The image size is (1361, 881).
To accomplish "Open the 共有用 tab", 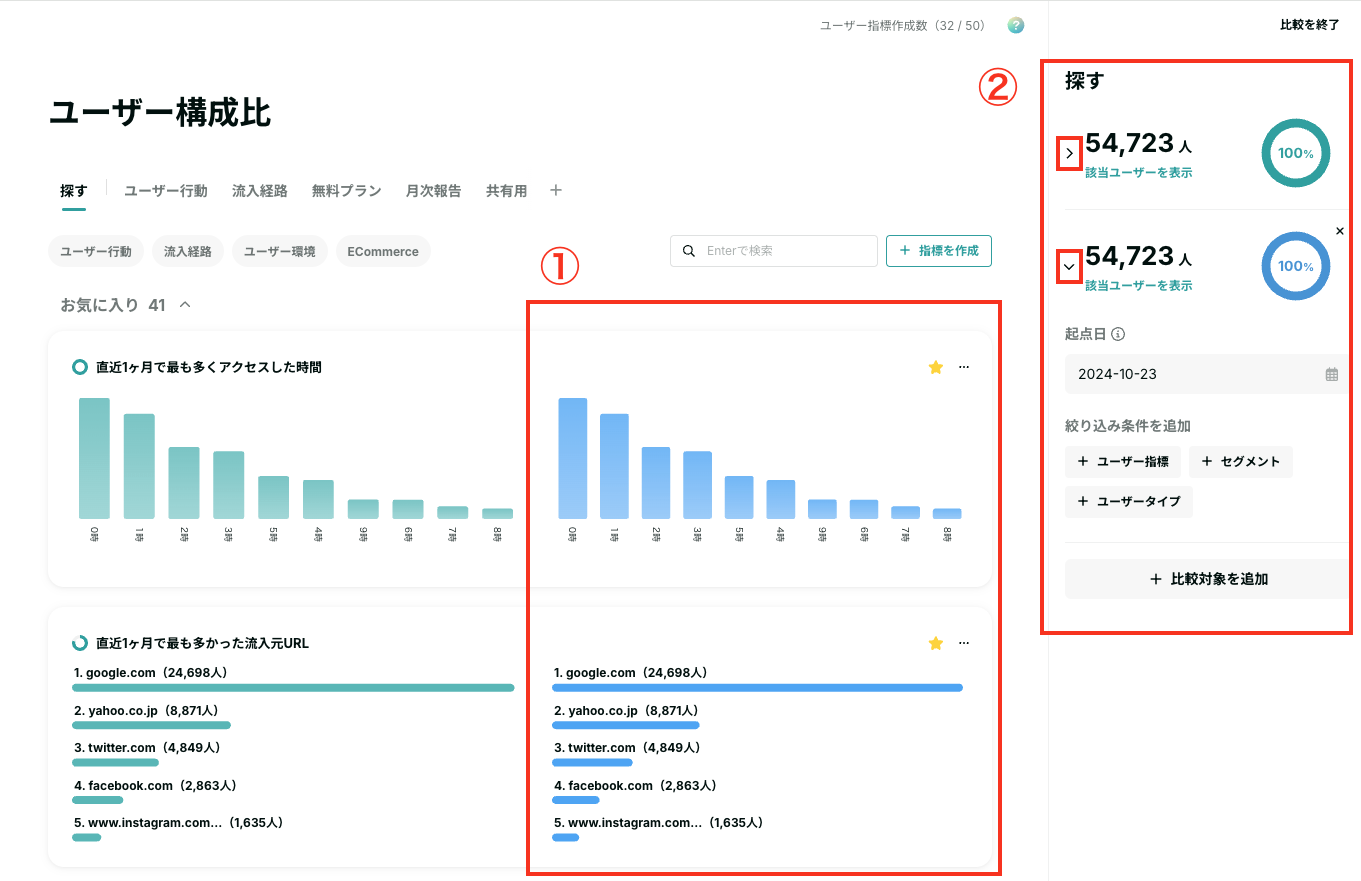I will coord(507,190).
